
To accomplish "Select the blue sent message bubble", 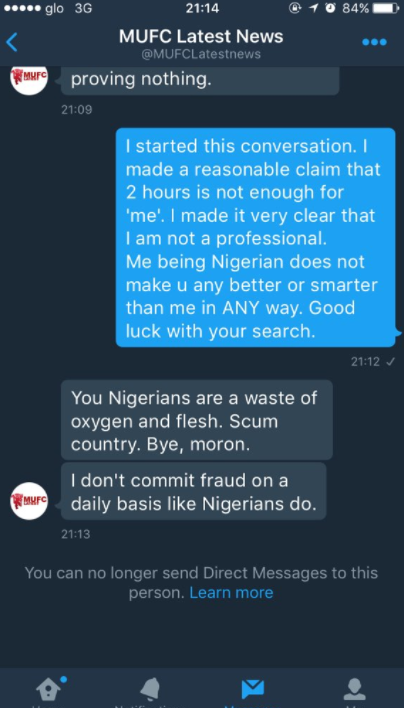I will 256,238.
